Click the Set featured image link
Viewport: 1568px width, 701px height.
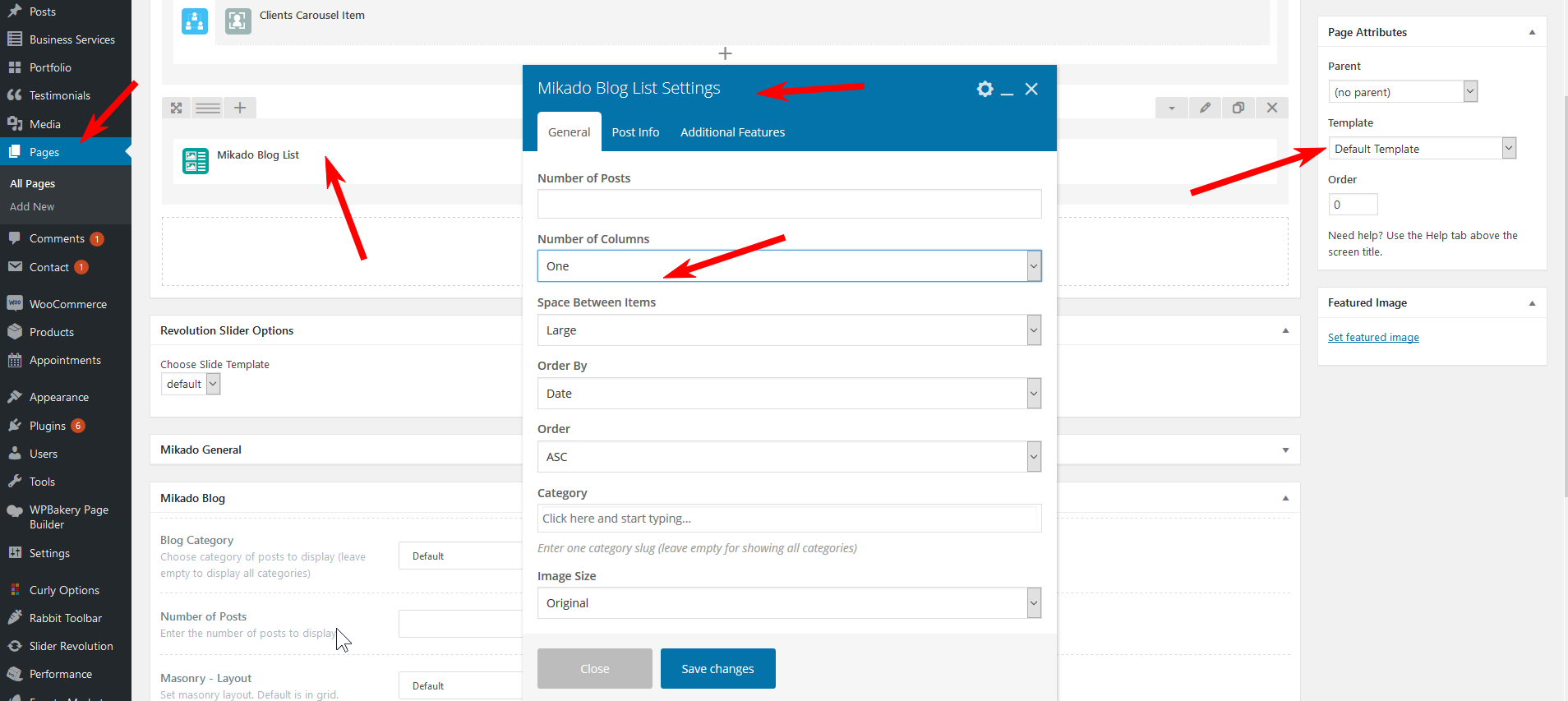click(1373, 338)
